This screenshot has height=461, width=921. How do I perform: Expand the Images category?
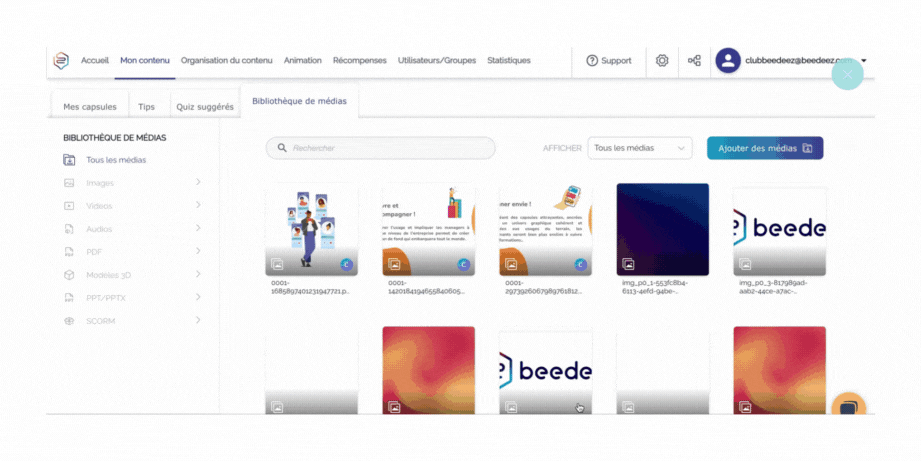tap(132, 183)
